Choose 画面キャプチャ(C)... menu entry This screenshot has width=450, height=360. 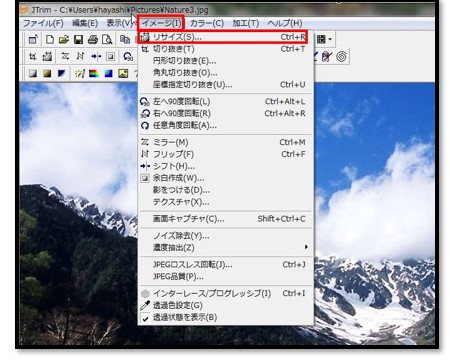tap(226, 219)
